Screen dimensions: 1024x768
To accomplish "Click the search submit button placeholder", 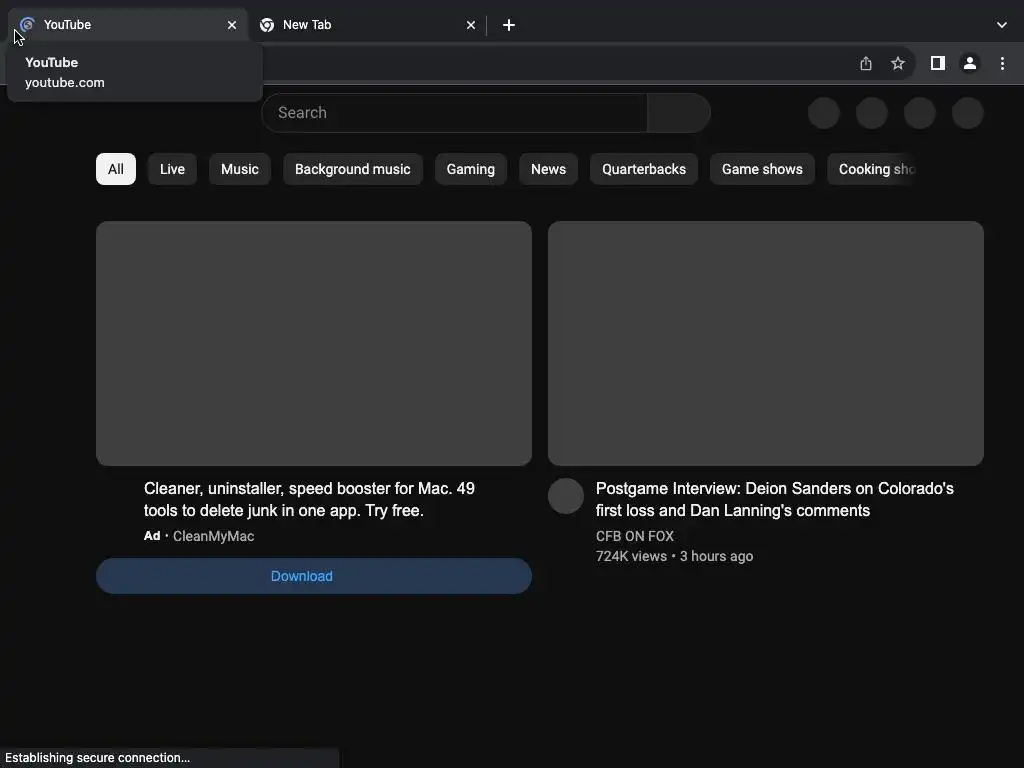I will [679, 113].
